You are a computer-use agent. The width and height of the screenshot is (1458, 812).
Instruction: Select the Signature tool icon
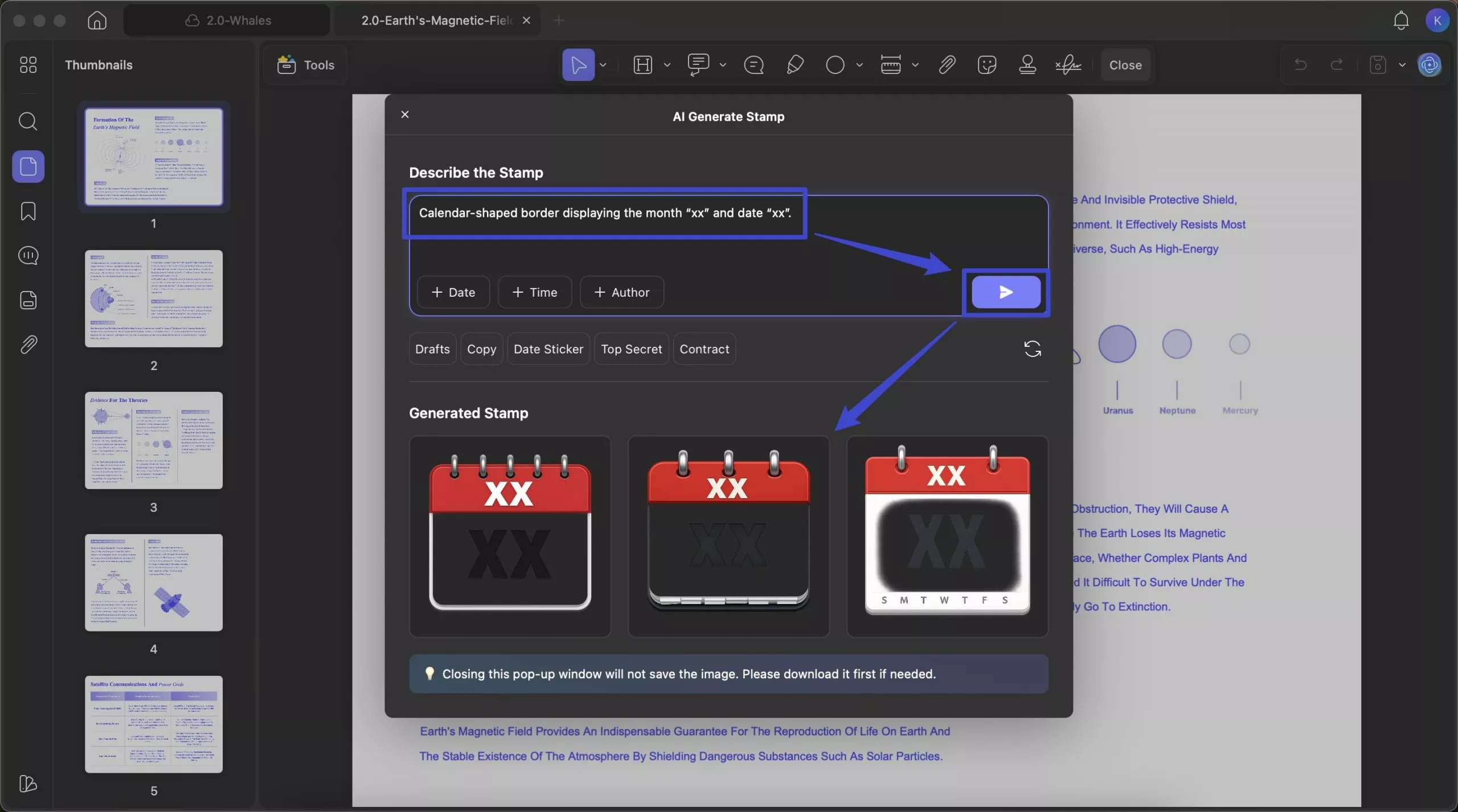pos(1068,65)
